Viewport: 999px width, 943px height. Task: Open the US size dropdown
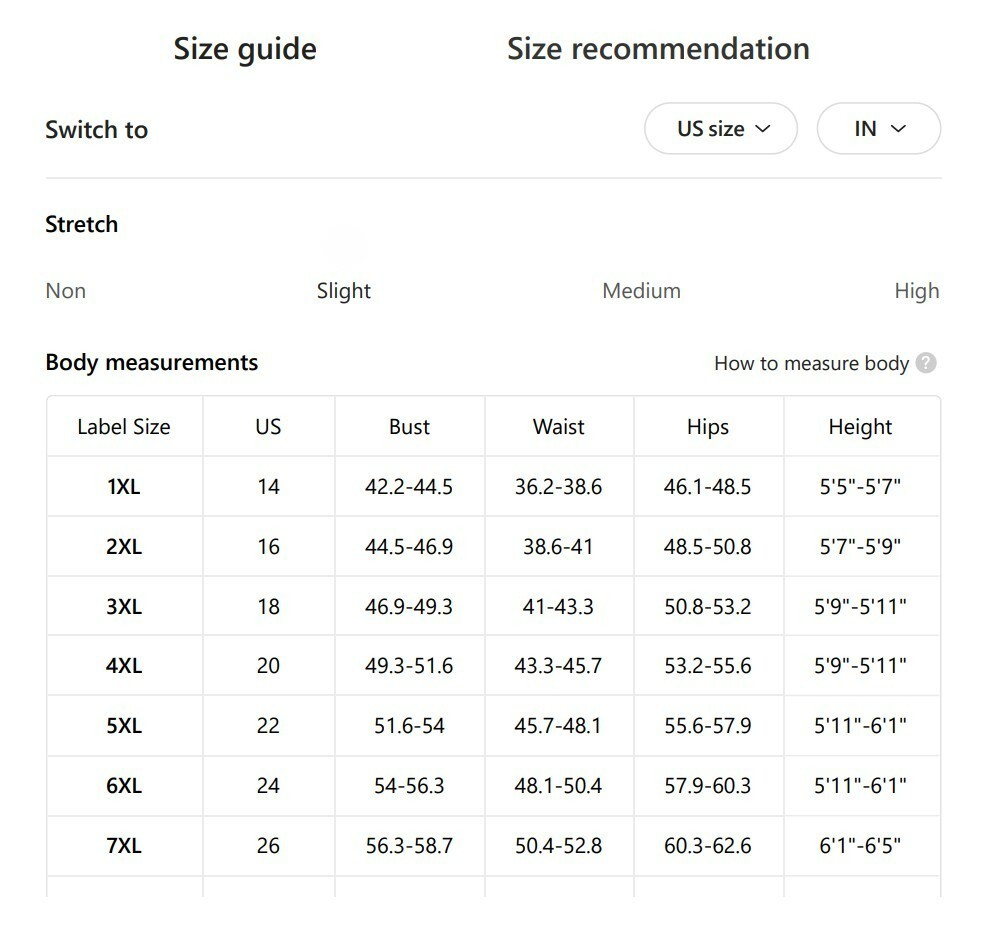coord(721,129)
